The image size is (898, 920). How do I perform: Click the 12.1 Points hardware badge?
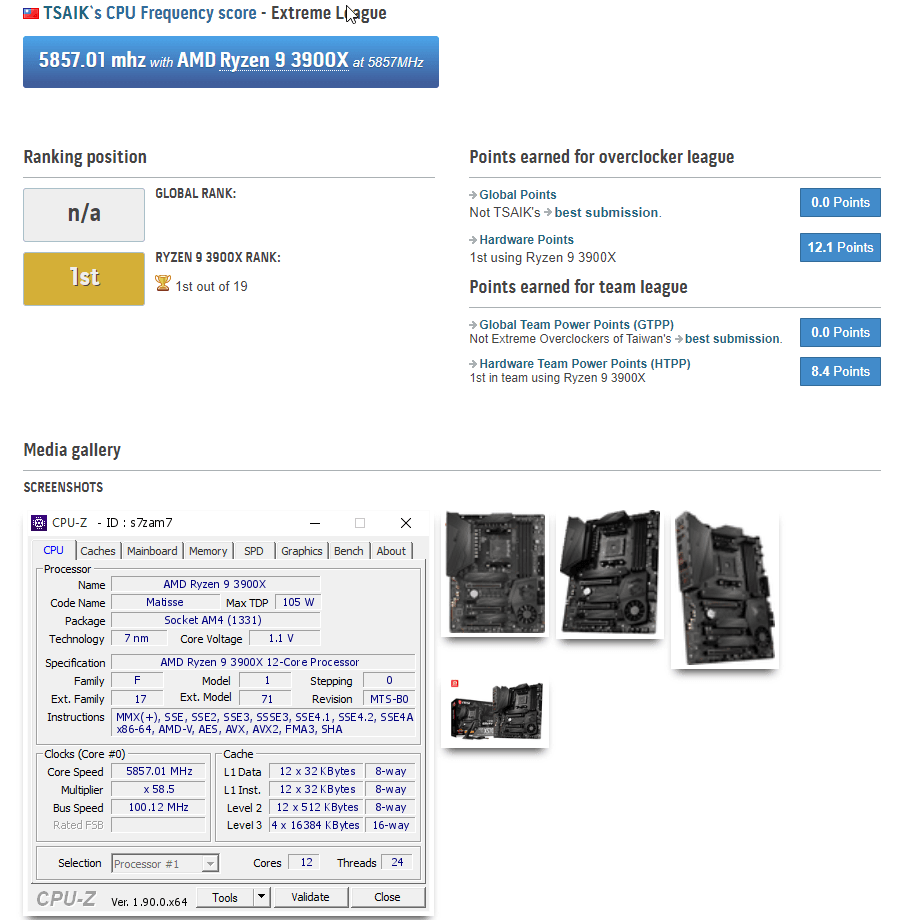[x=839, y=247]
